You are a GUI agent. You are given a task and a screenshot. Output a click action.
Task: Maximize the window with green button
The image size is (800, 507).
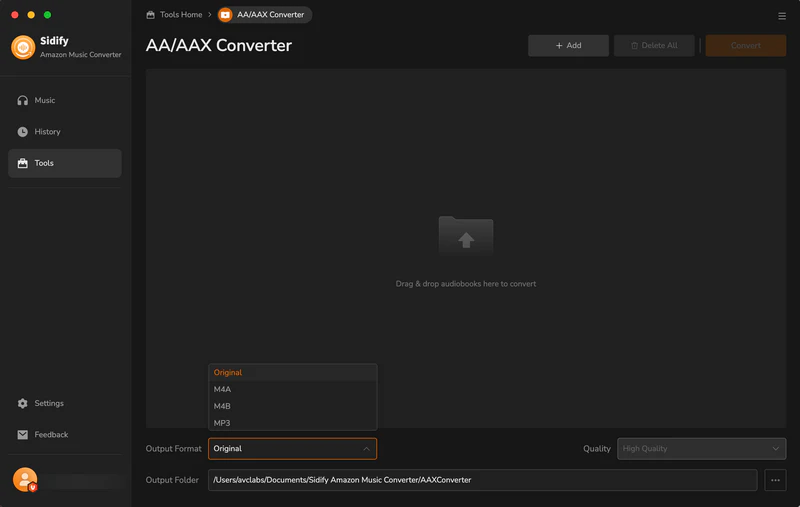pyautogui.click(x=47, y=15)
